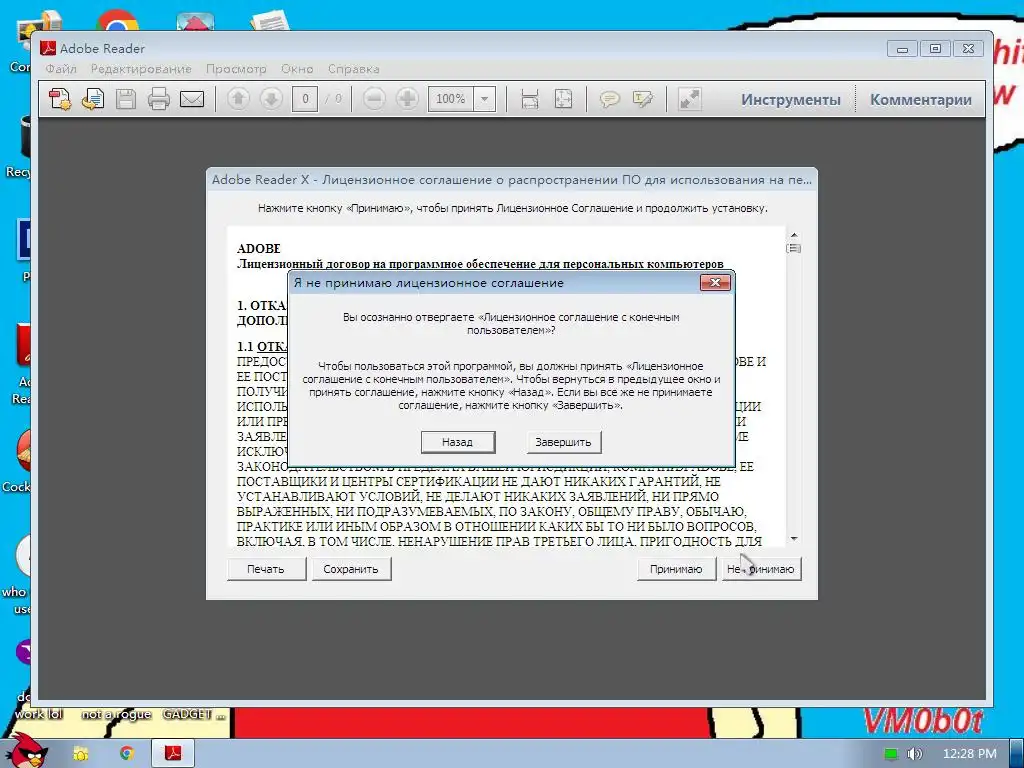Screen dimensions: 1024x768
Task: Click the save floppy disk icon
Action: point(126,99)
